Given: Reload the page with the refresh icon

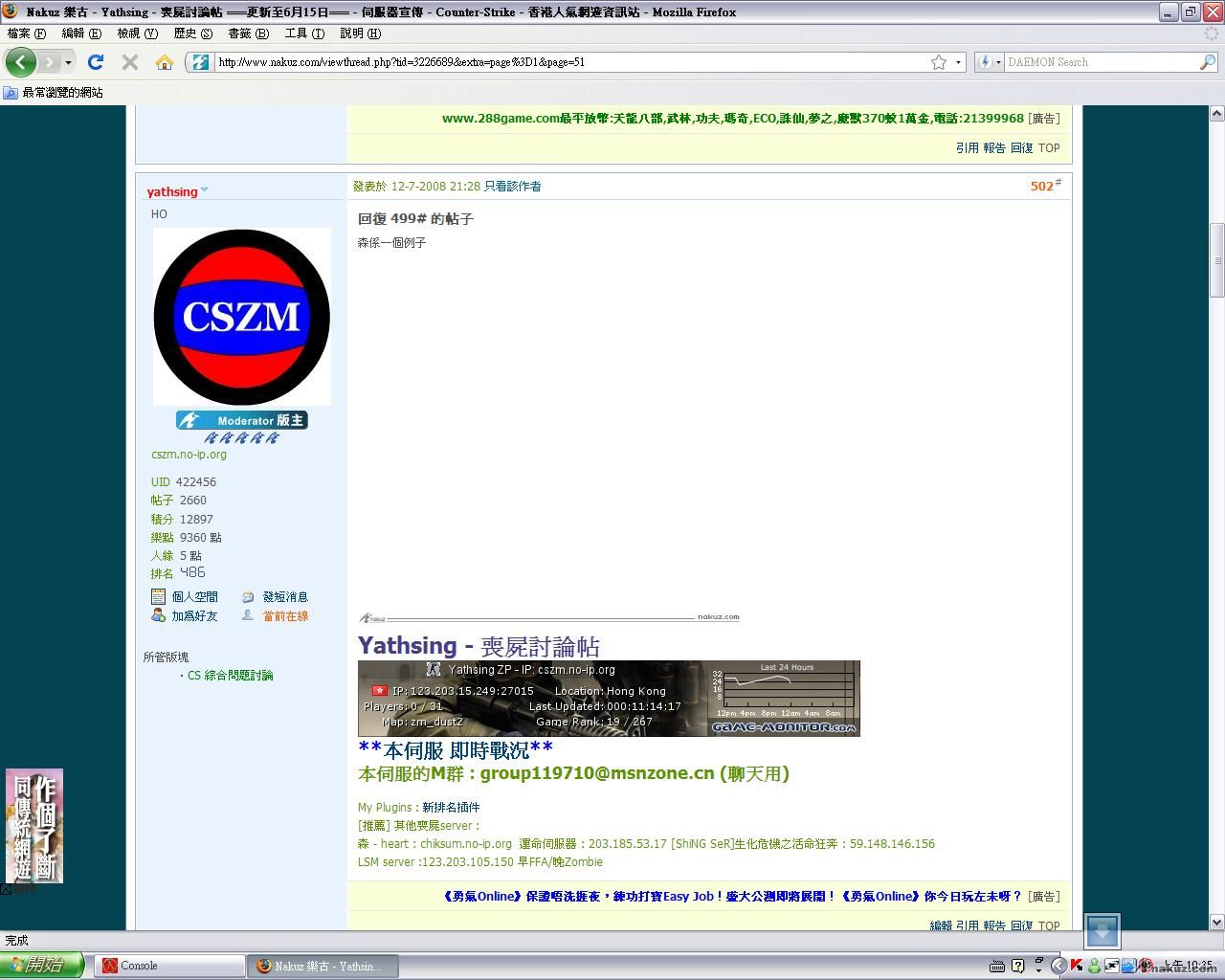Looking at the screenshot, I should point(96,62).
